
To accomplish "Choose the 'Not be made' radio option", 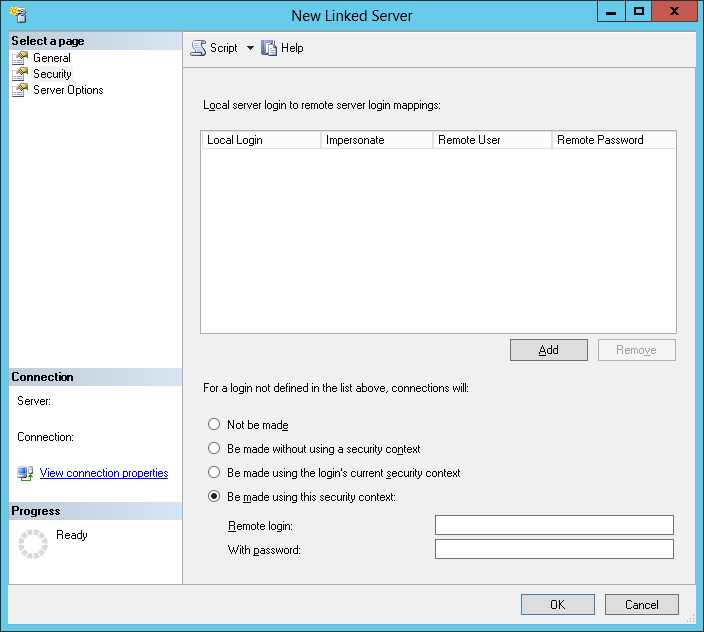I will [214, 425].
